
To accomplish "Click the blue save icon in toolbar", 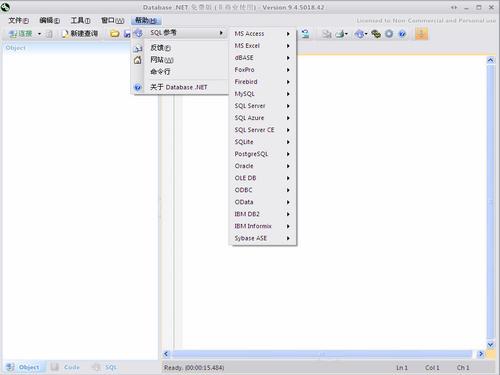I will 127,34.
